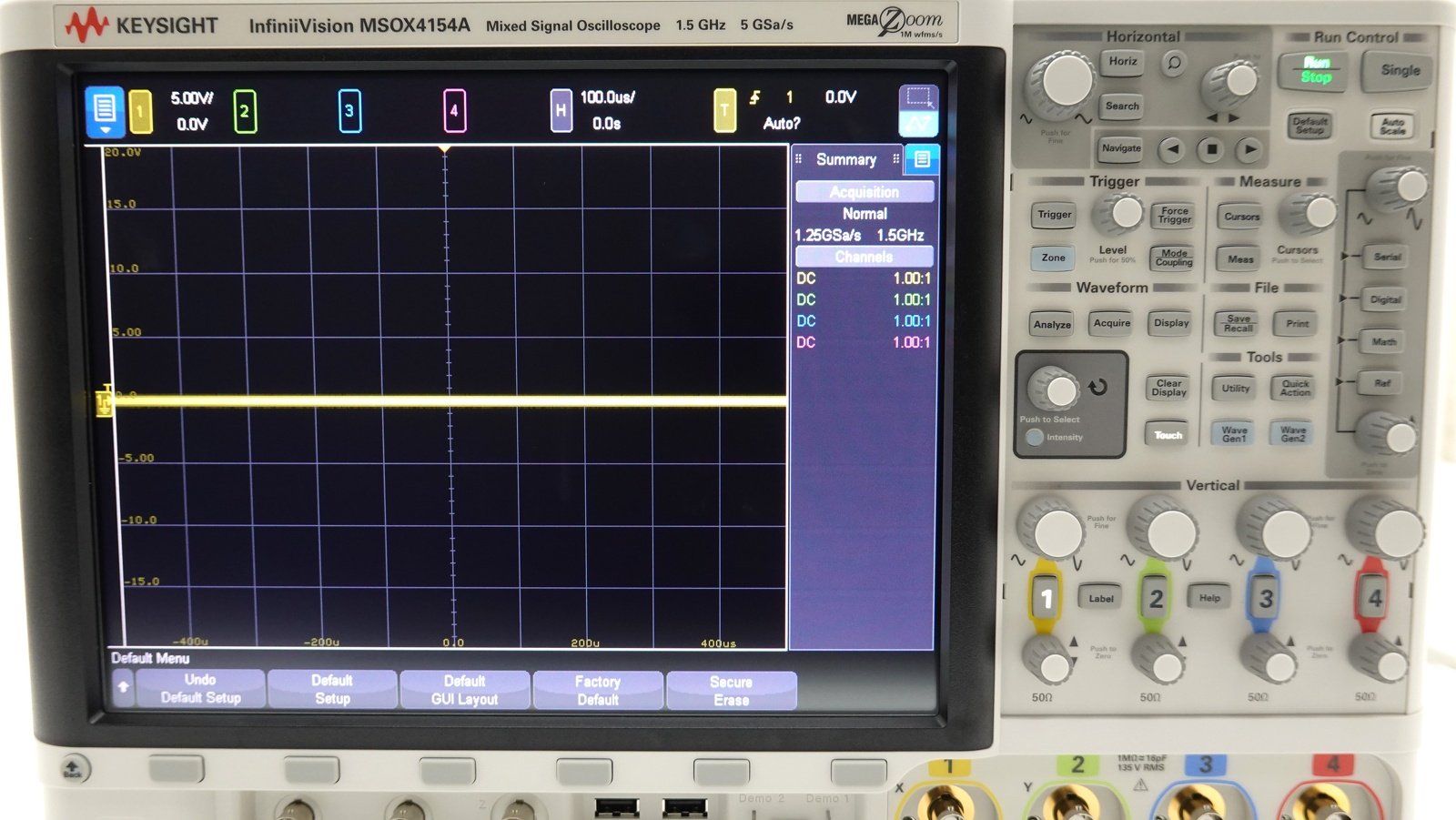Click the Touch key
The image size is (1456, 820).
(1168, 435)
